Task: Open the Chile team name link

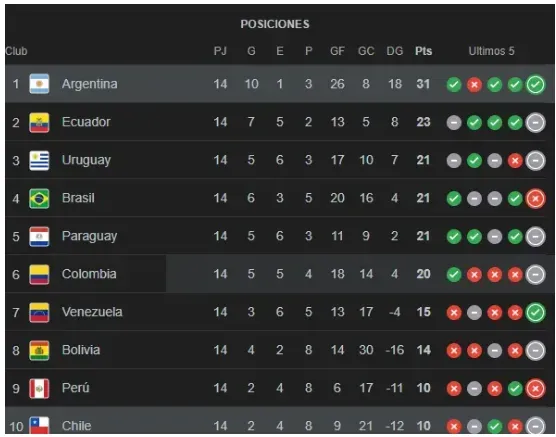Action: click(76, 426)
